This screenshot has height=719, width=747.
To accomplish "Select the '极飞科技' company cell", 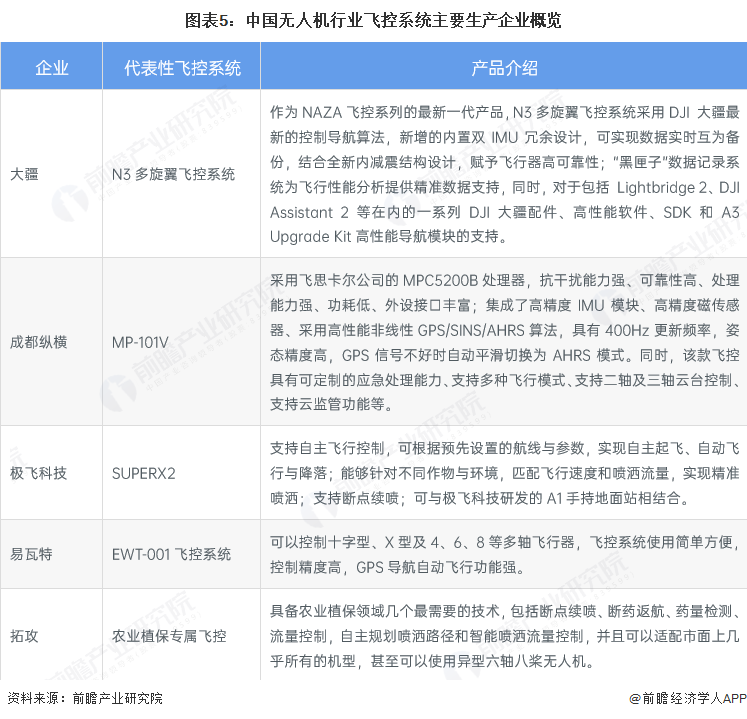I will 51,473.
